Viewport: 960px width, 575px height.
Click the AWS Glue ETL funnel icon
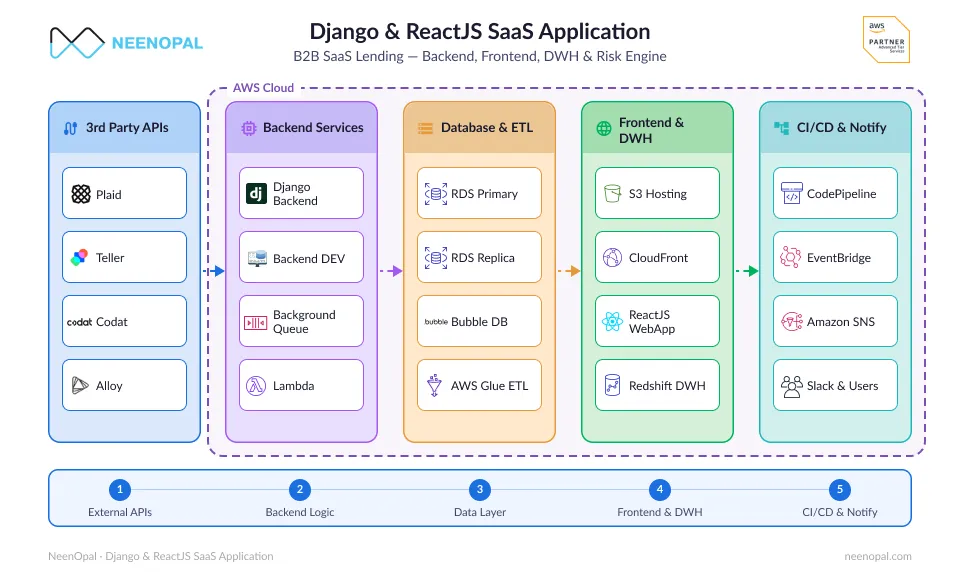click(434, 385)
